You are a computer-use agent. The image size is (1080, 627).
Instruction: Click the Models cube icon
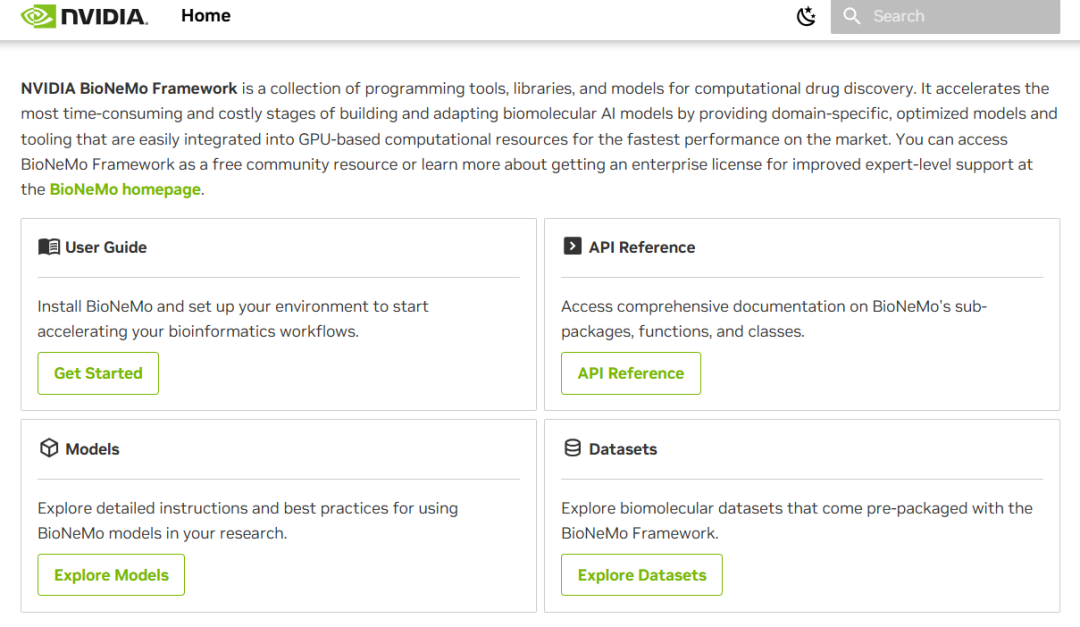49,448
